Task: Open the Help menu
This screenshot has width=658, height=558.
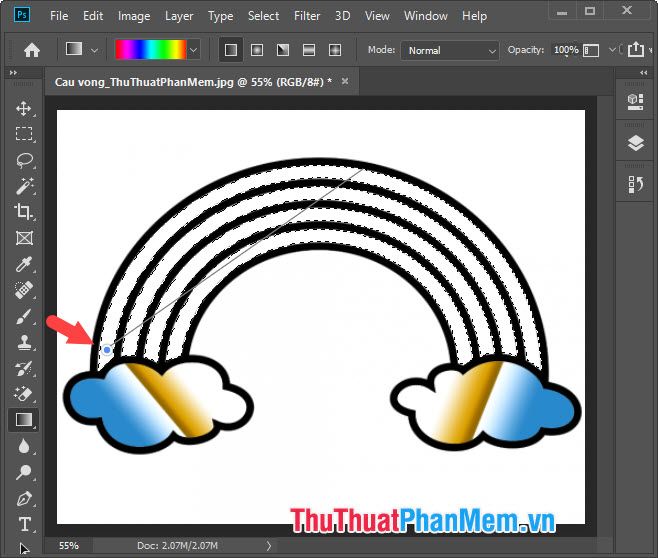Action: point(474,16)
